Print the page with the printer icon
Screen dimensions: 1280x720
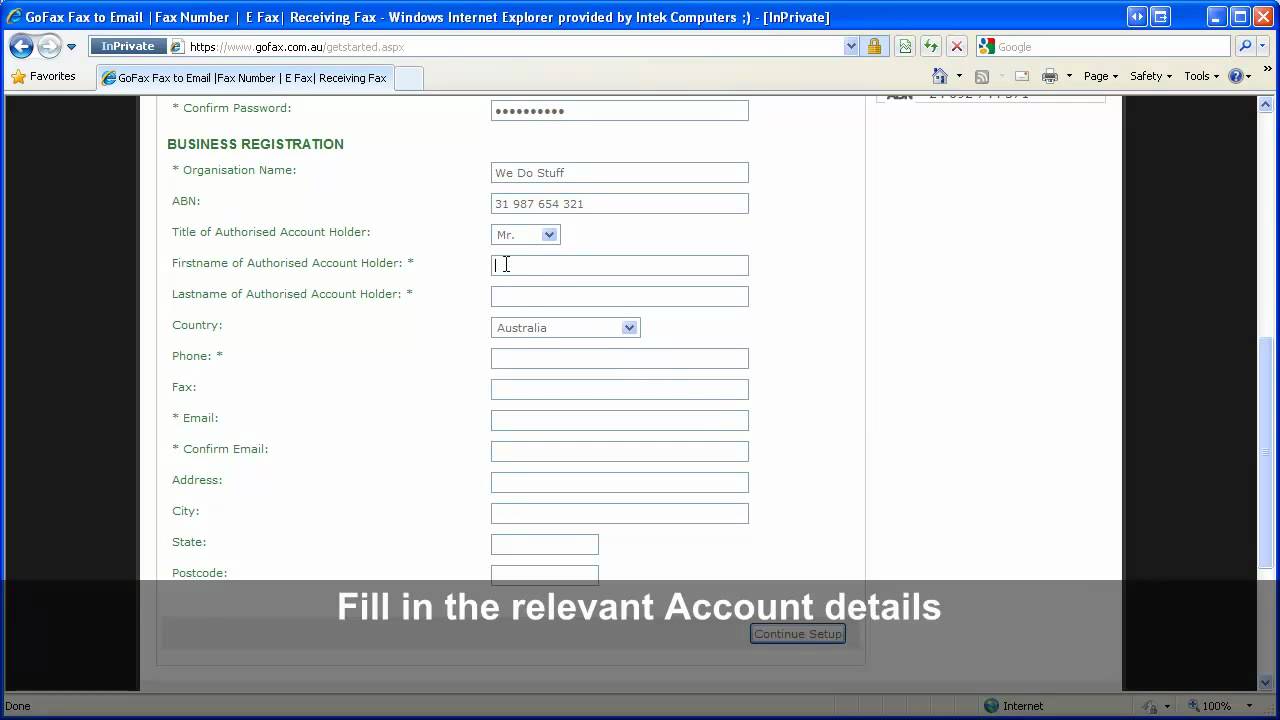(1050, 76)
